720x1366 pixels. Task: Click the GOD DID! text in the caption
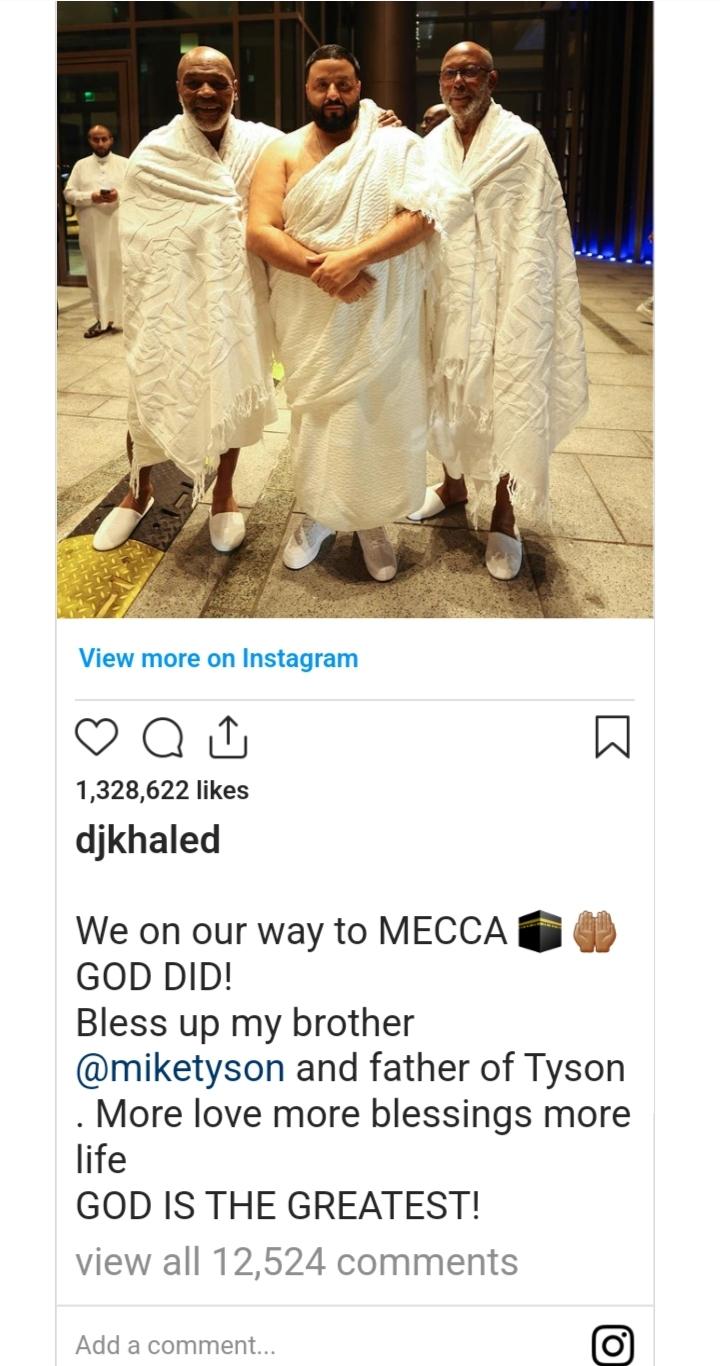click(x=154, y=977)
